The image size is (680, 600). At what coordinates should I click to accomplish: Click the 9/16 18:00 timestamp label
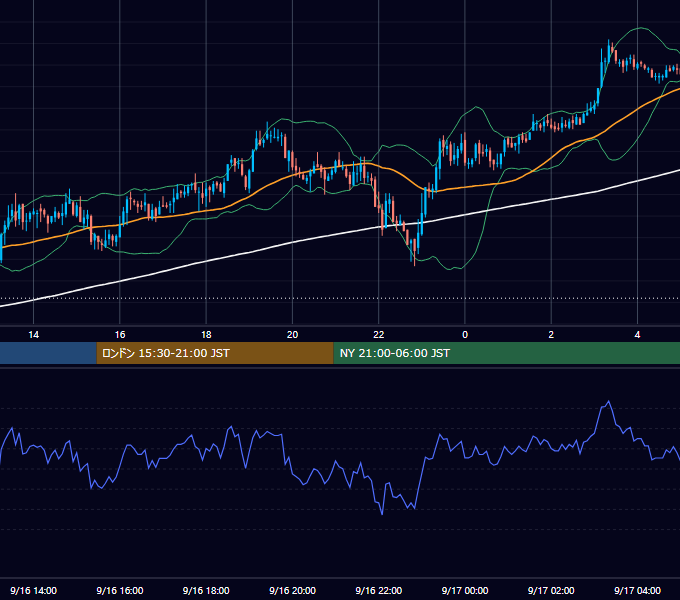click(206, 590)
